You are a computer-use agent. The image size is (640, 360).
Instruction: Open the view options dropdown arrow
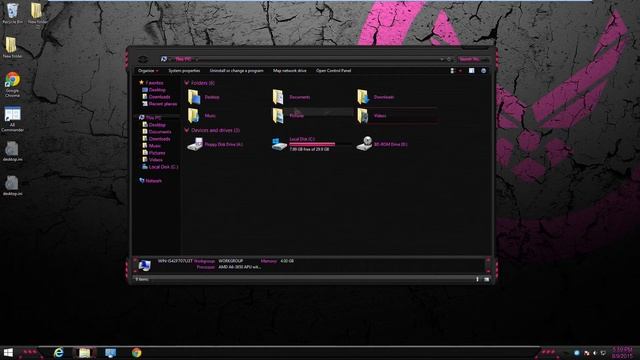coord(460,71)
